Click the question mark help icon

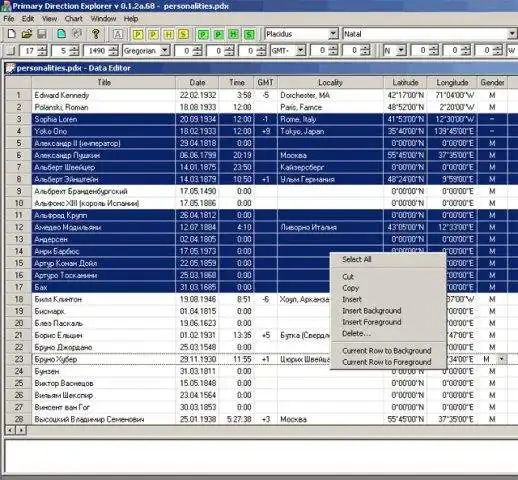coord(96,34)
